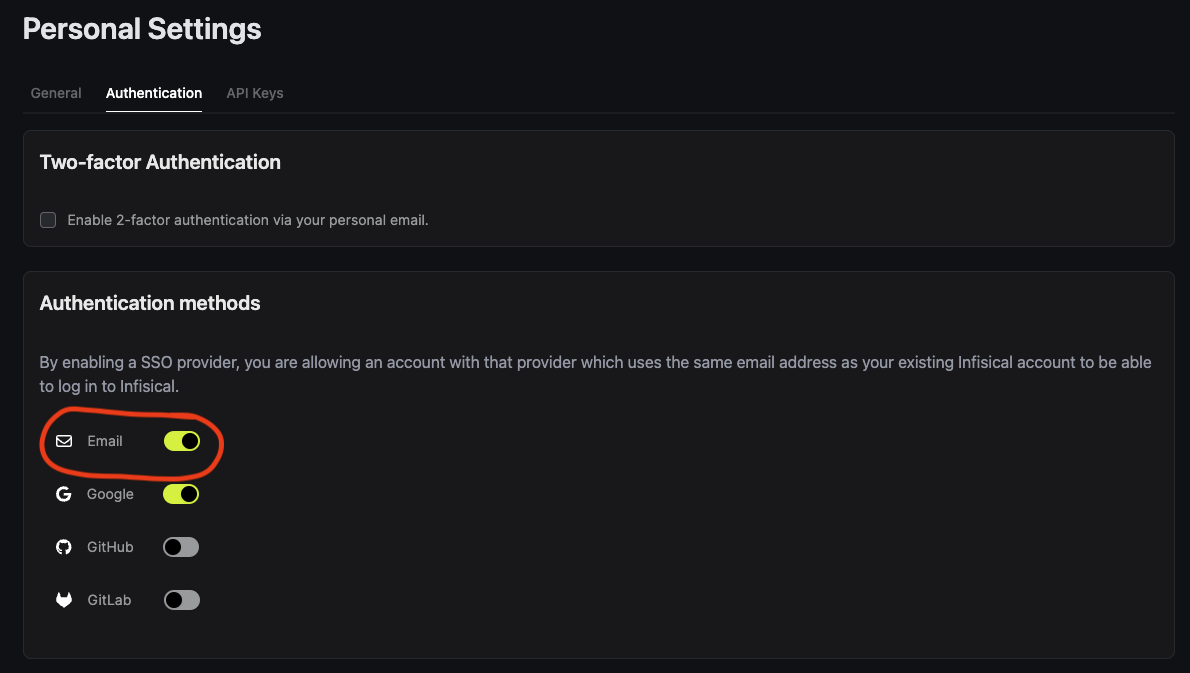
Task: Click the Personal Settings page heading
Action: [x=142, y=29]
